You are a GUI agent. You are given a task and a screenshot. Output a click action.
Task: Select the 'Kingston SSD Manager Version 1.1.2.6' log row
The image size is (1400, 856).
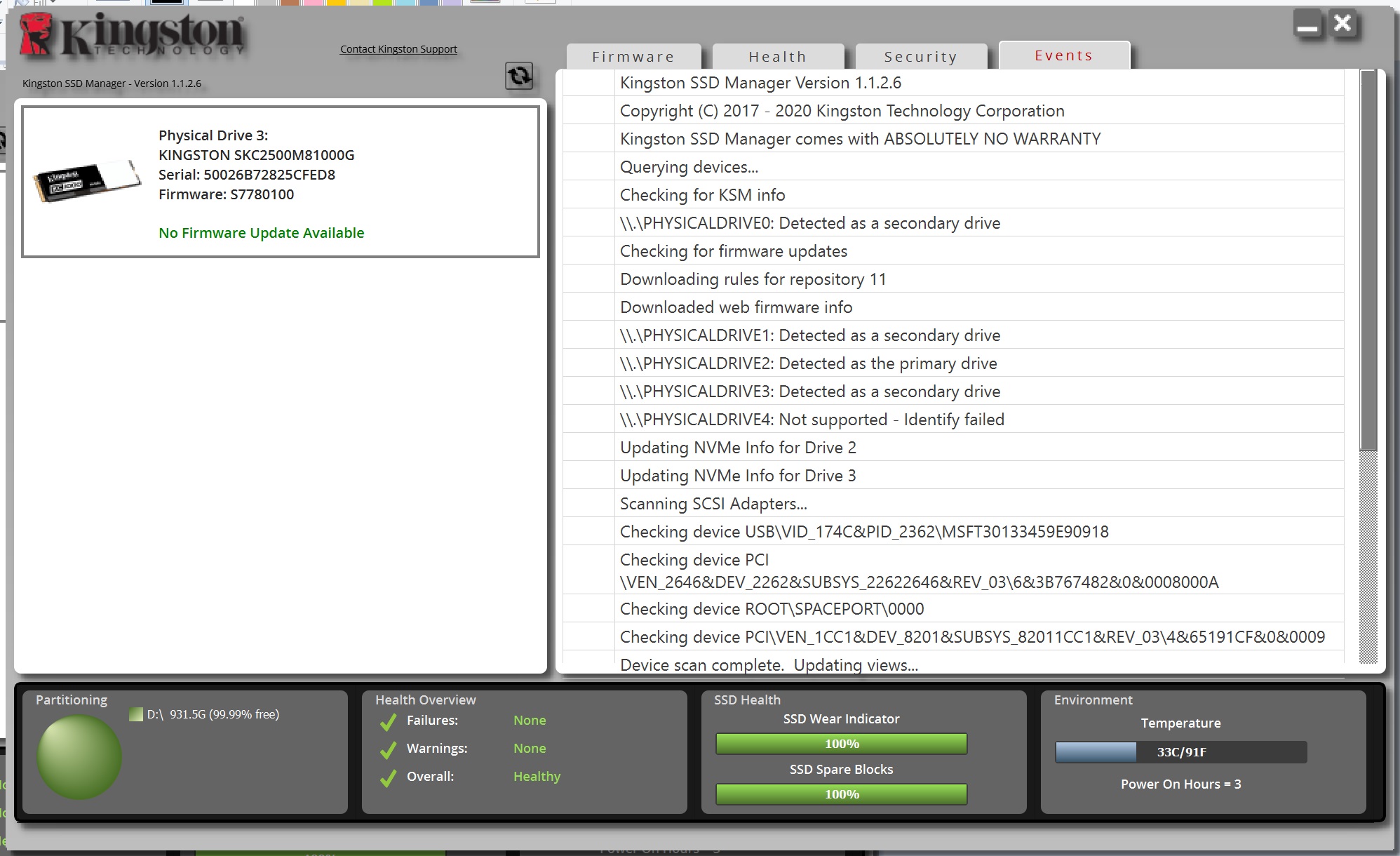pyautogui.click(x=954, y=83)
